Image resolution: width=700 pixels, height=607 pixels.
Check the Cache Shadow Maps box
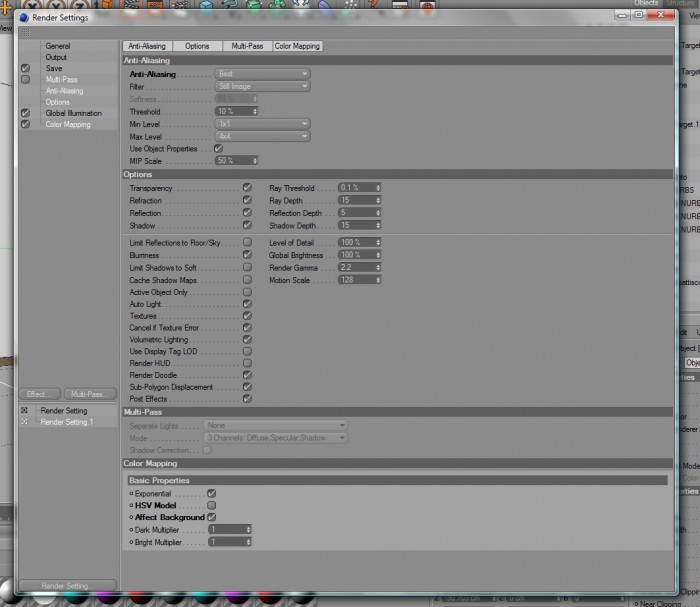click(247, 279)
